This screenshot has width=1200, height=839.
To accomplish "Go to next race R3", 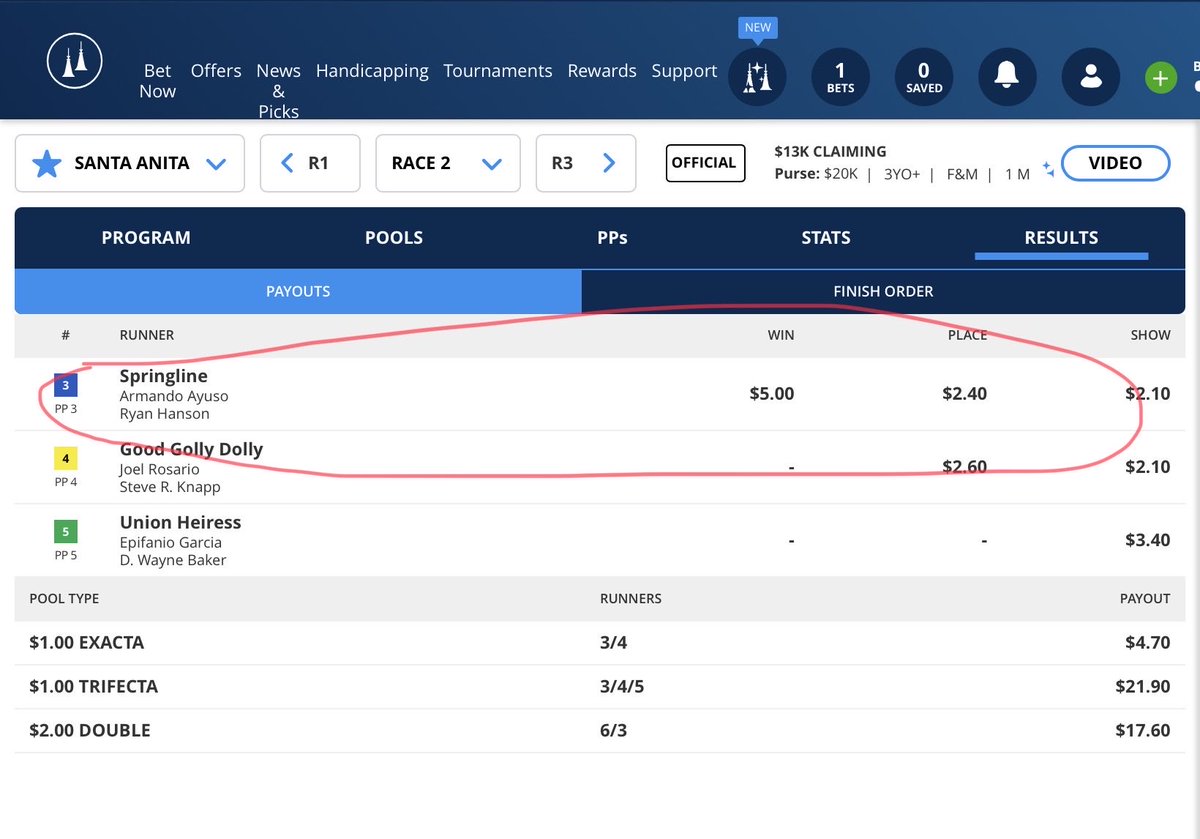I will tap(586, 163).
